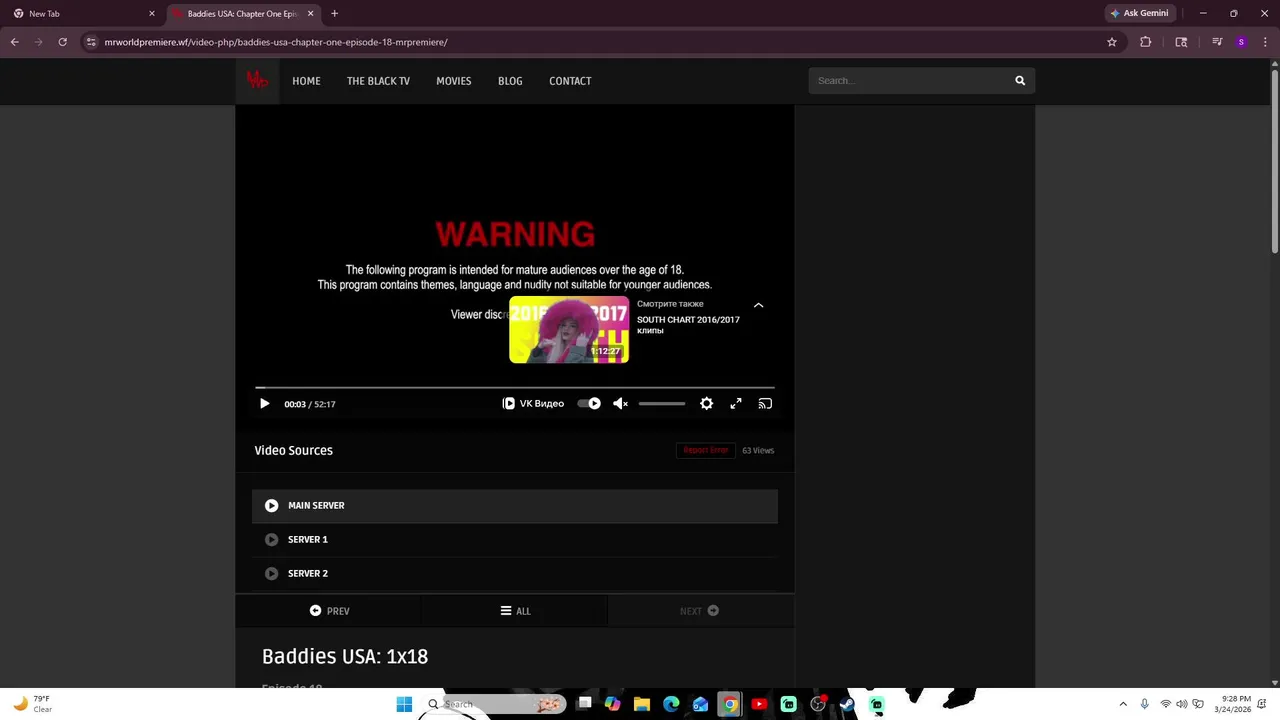Show ALL episodes list
Viewport: 1280px width, 720px height.
pos(515,611)
